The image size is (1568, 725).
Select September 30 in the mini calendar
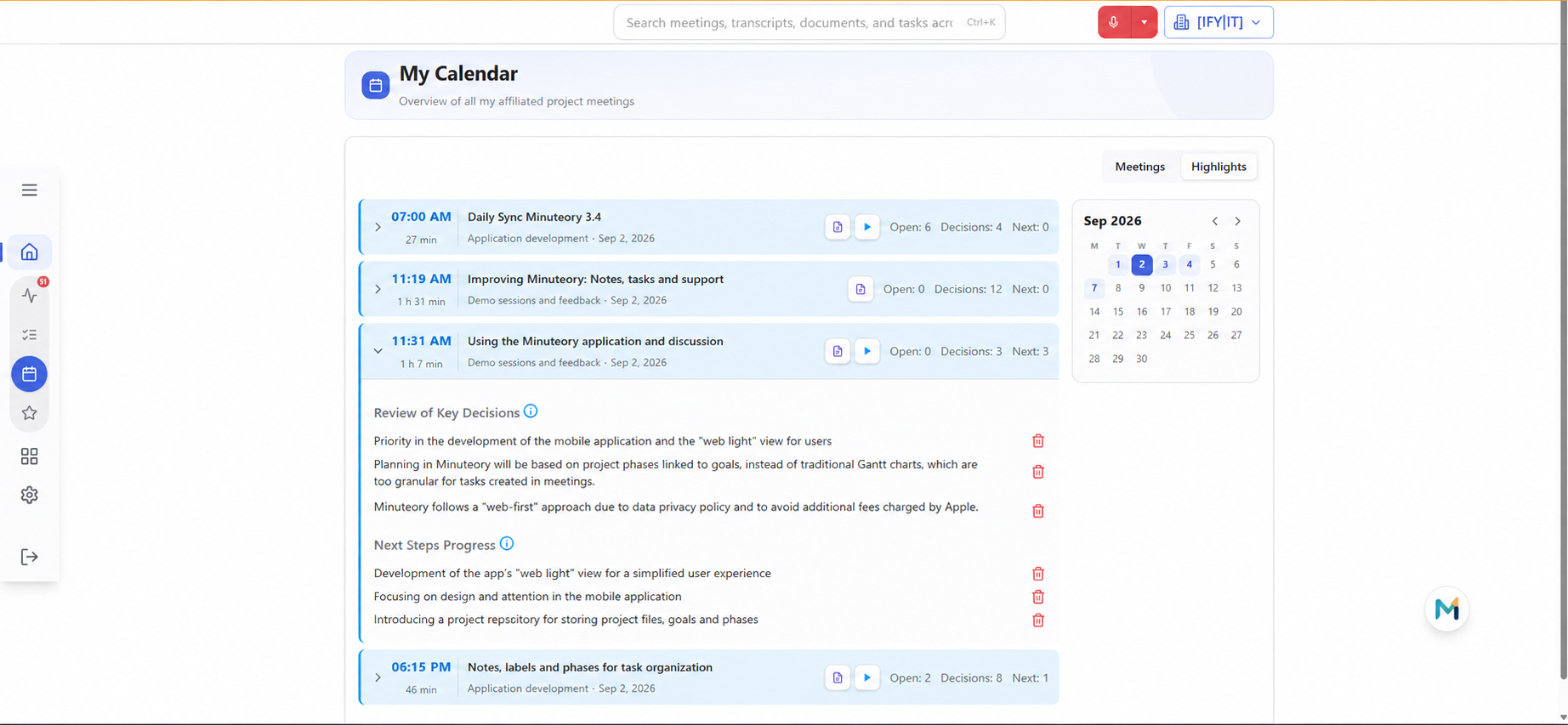click(1142, 359)
